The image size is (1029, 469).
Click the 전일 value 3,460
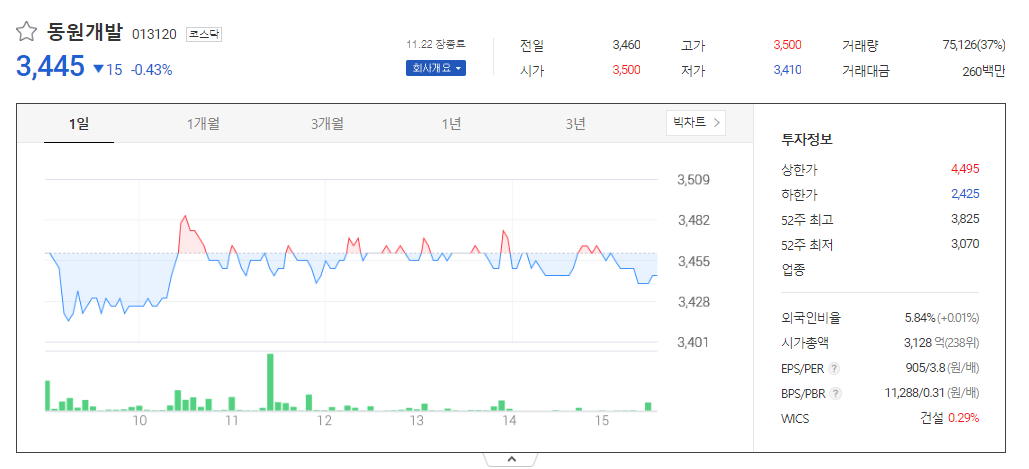(626, 45)
